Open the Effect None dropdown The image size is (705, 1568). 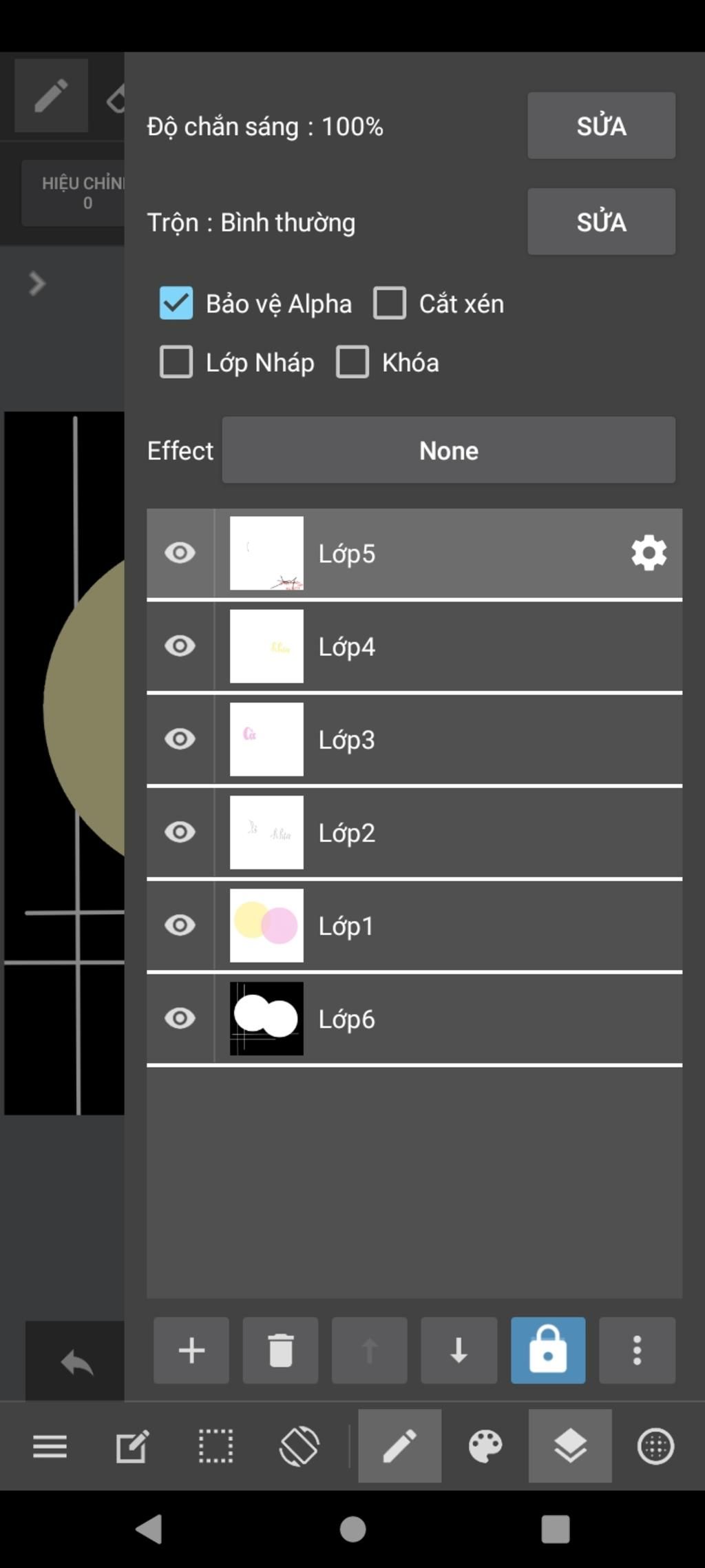(448, 450)
